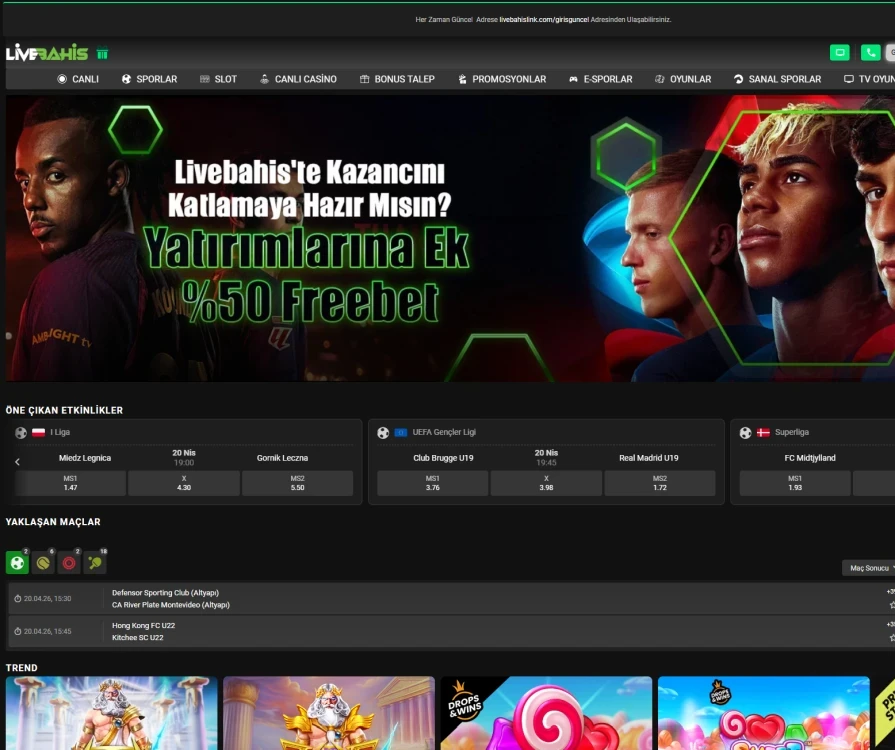The image size is (895, 750).
Task: Select the football sport filter icon
Action: click(17, 563)
